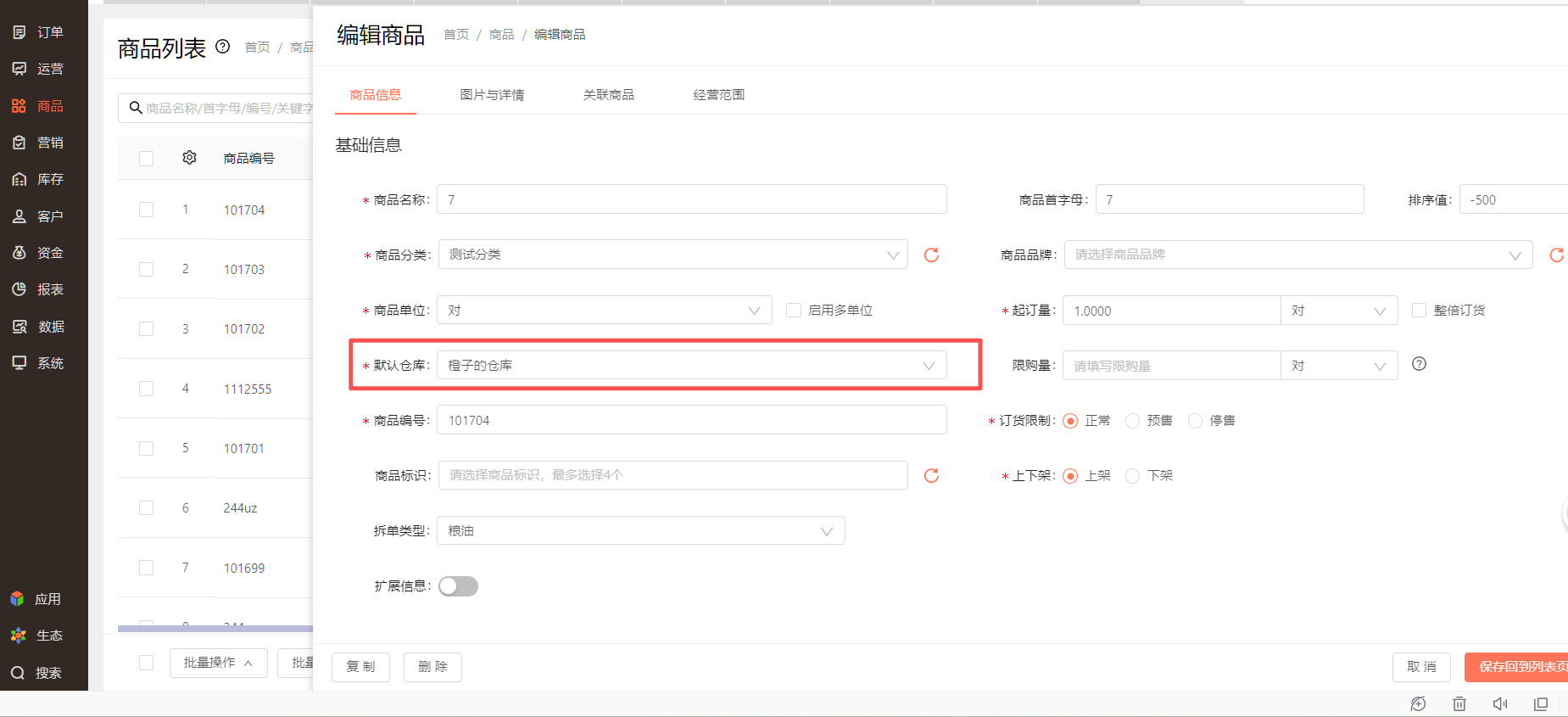Open the 运营 operations sidebar icon
This screenshot has width=1568, height=717.
[x=20, y=69]
